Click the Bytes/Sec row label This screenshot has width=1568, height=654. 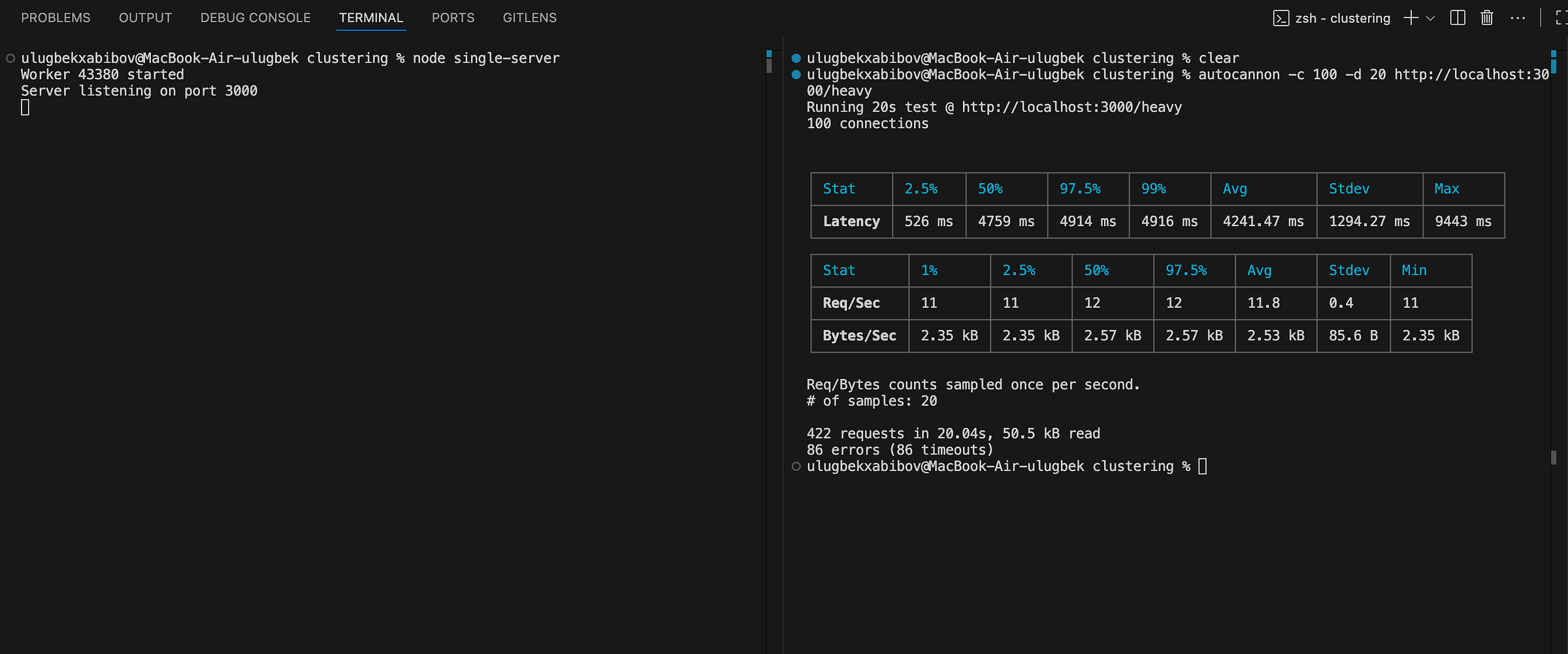(x=860, y=336)
